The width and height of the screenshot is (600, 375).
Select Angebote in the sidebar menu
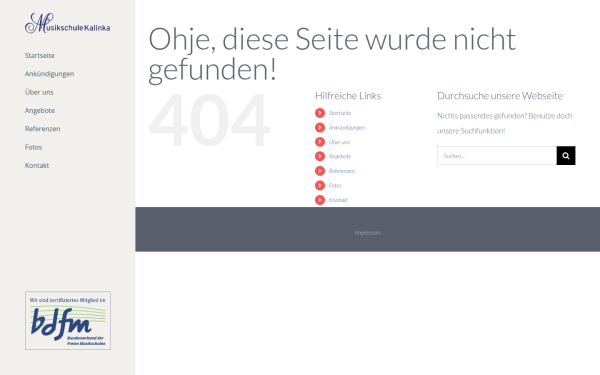coord(40,111)
